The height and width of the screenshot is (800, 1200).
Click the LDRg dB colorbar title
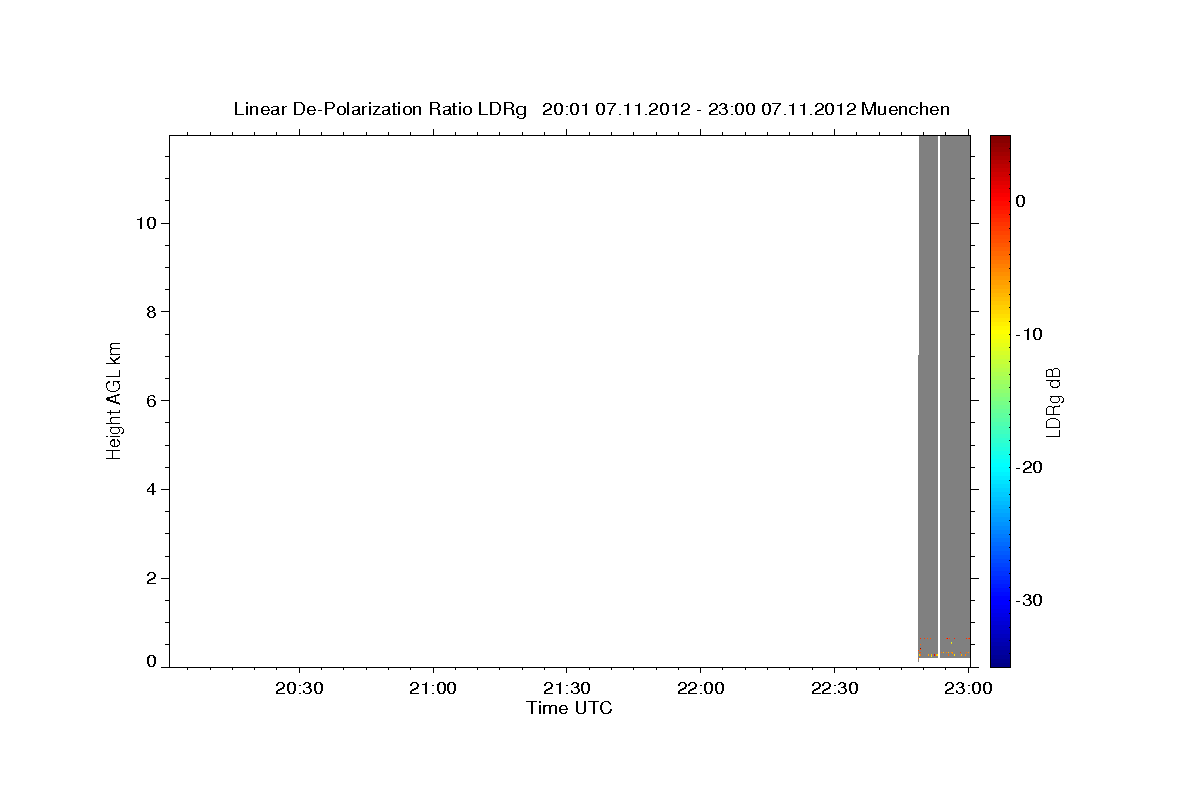tap(1053, 401)
